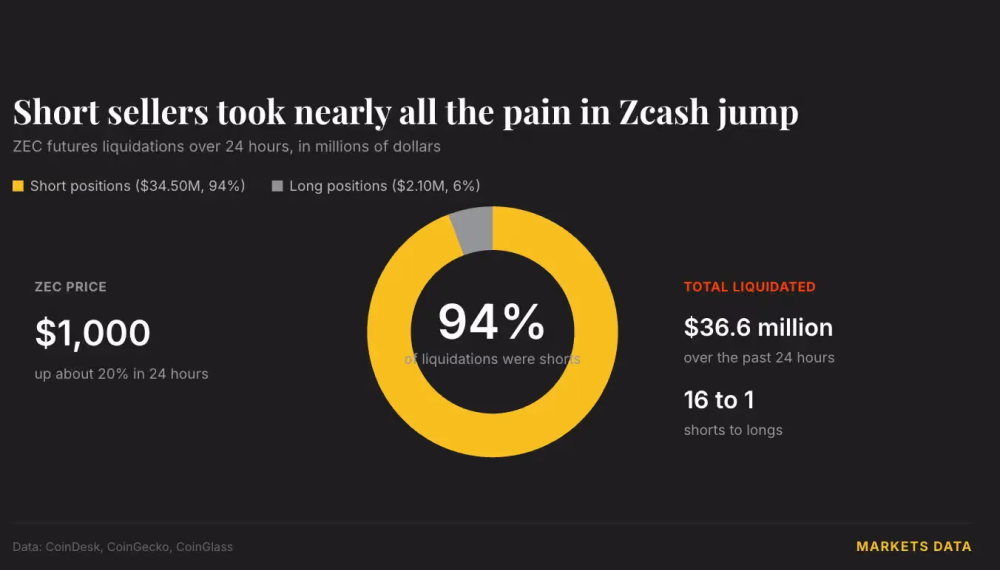Click the red TOTAL LIQUIDATED heading
This screenshot has width=1000, height=570.
(x=749, y=287)
